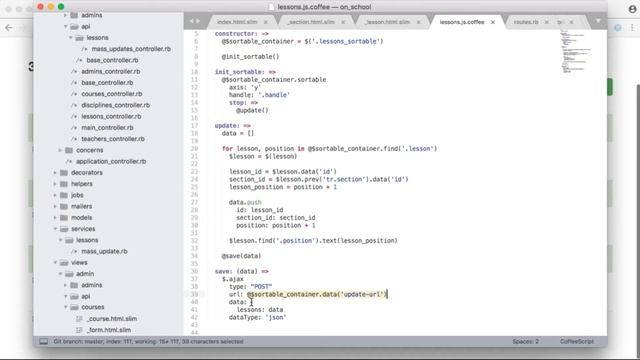Open mass_updates_controller.rb file
This screenshot has height=360, width=640.
[x=131, y=49]
